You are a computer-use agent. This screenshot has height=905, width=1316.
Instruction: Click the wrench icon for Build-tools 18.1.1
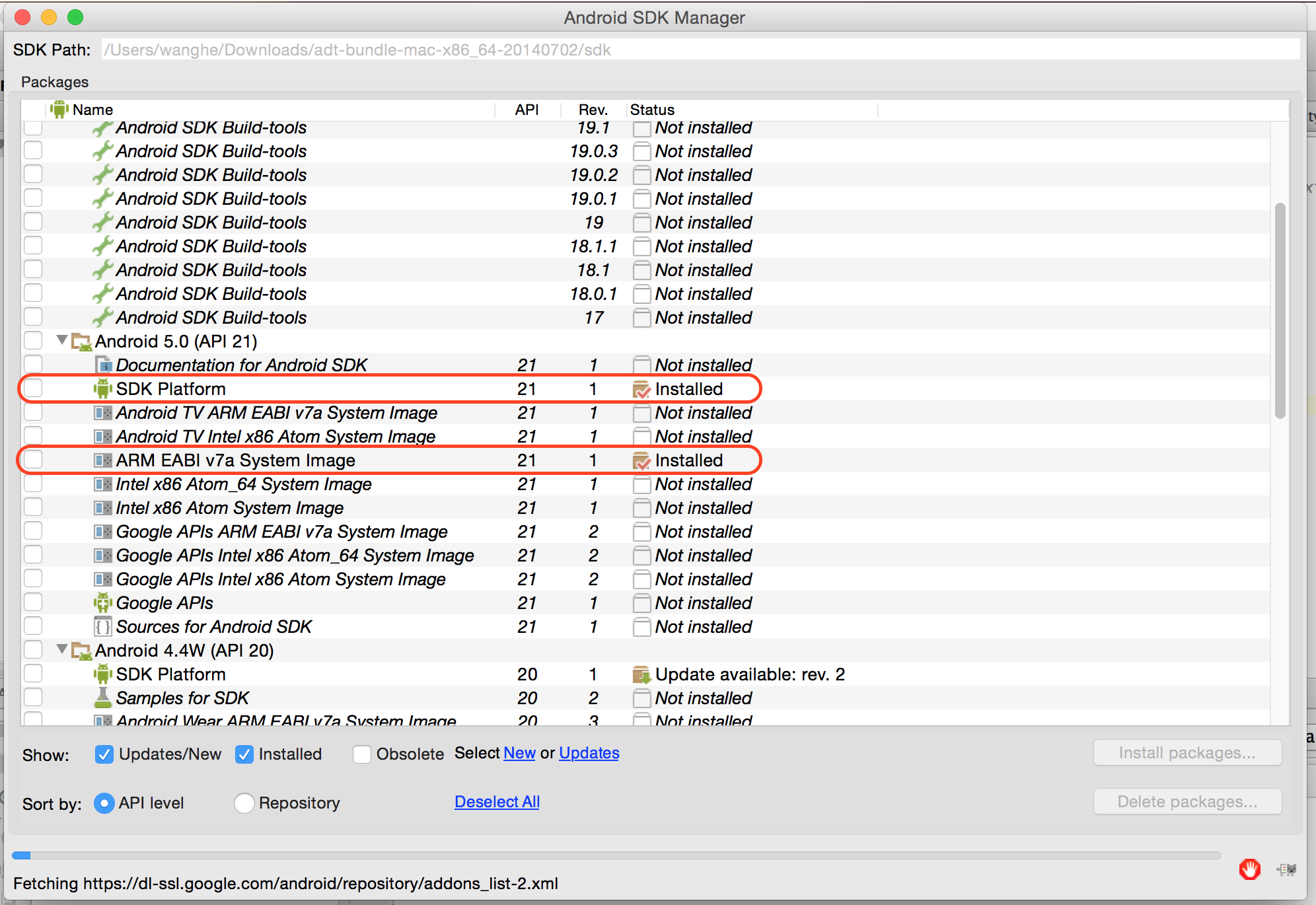tap(102, 246)
